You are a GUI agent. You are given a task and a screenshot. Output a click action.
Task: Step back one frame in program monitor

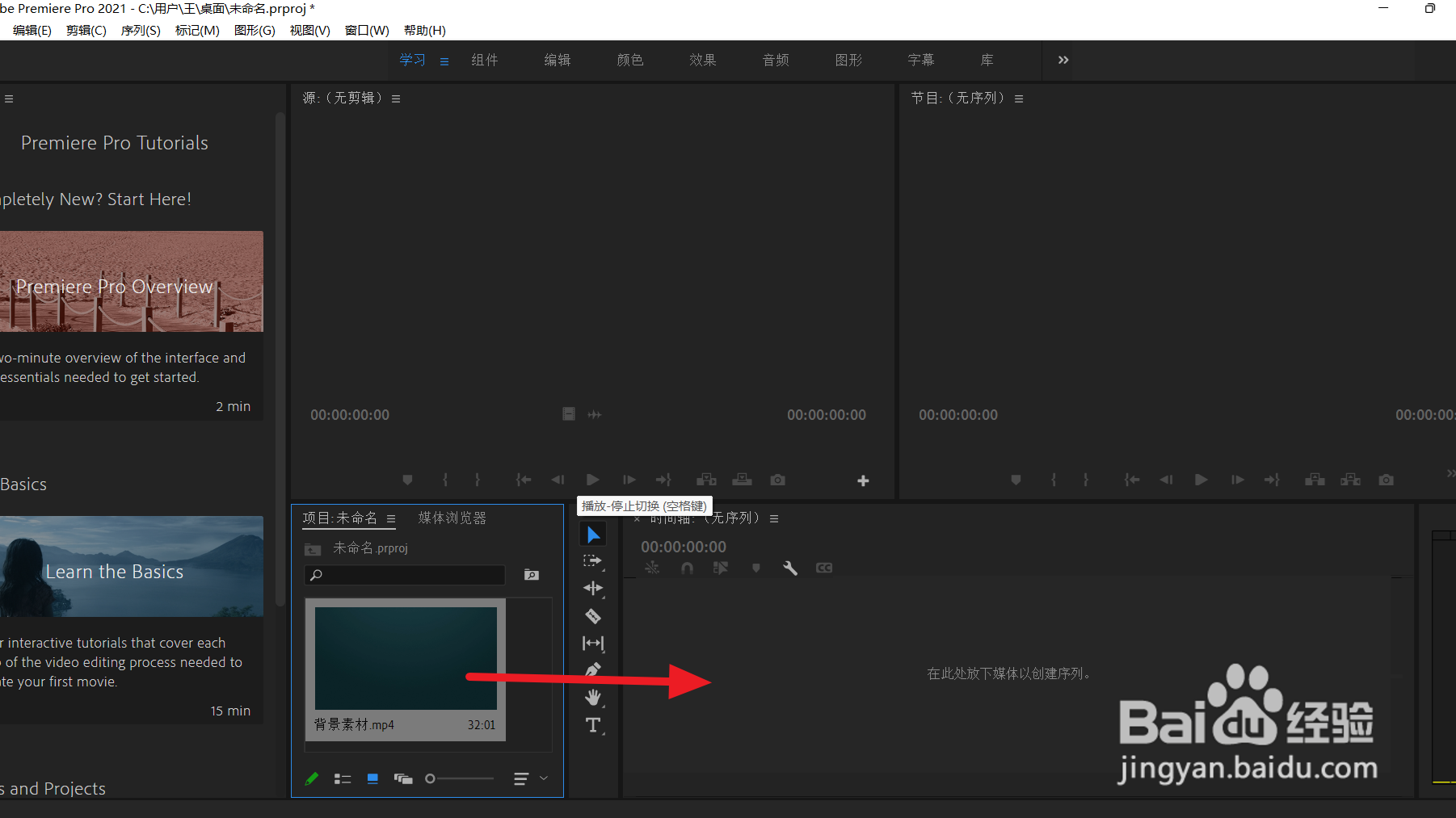click(1166, 480)
